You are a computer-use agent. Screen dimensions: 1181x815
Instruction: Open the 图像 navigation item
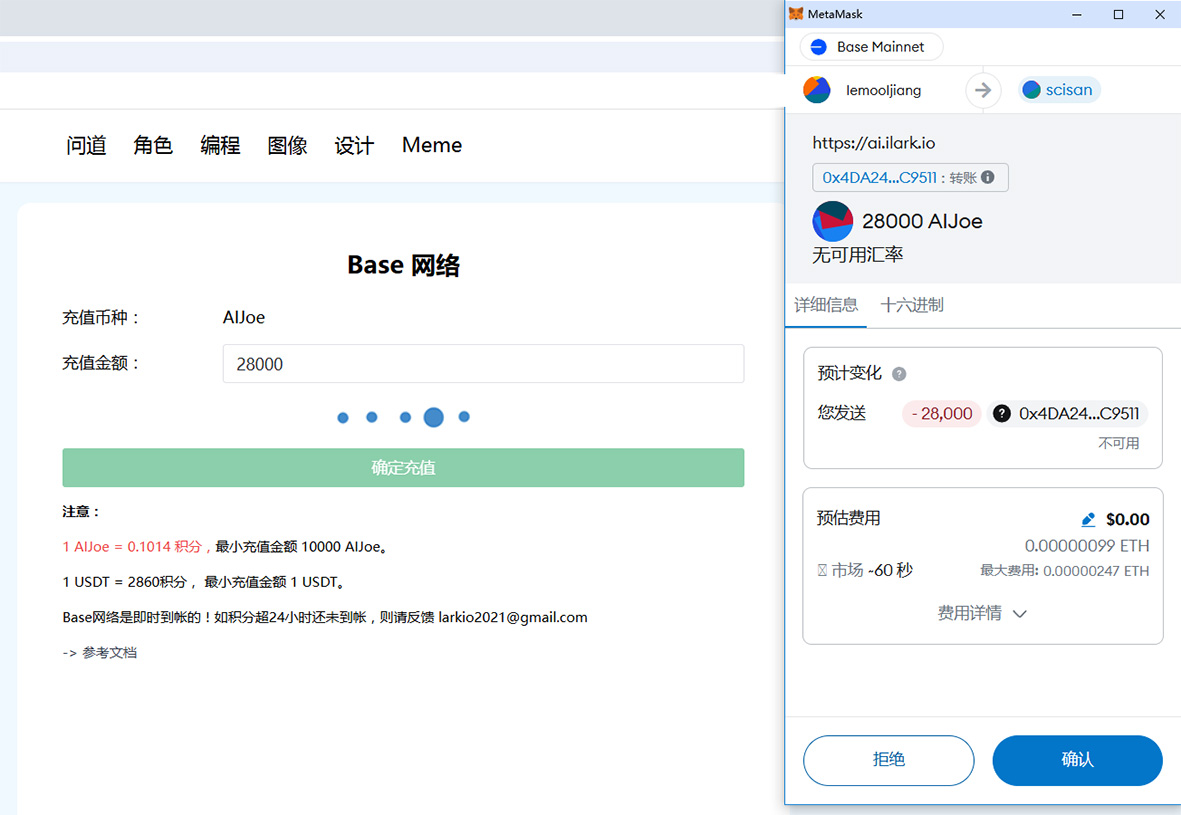pos(287,145)
